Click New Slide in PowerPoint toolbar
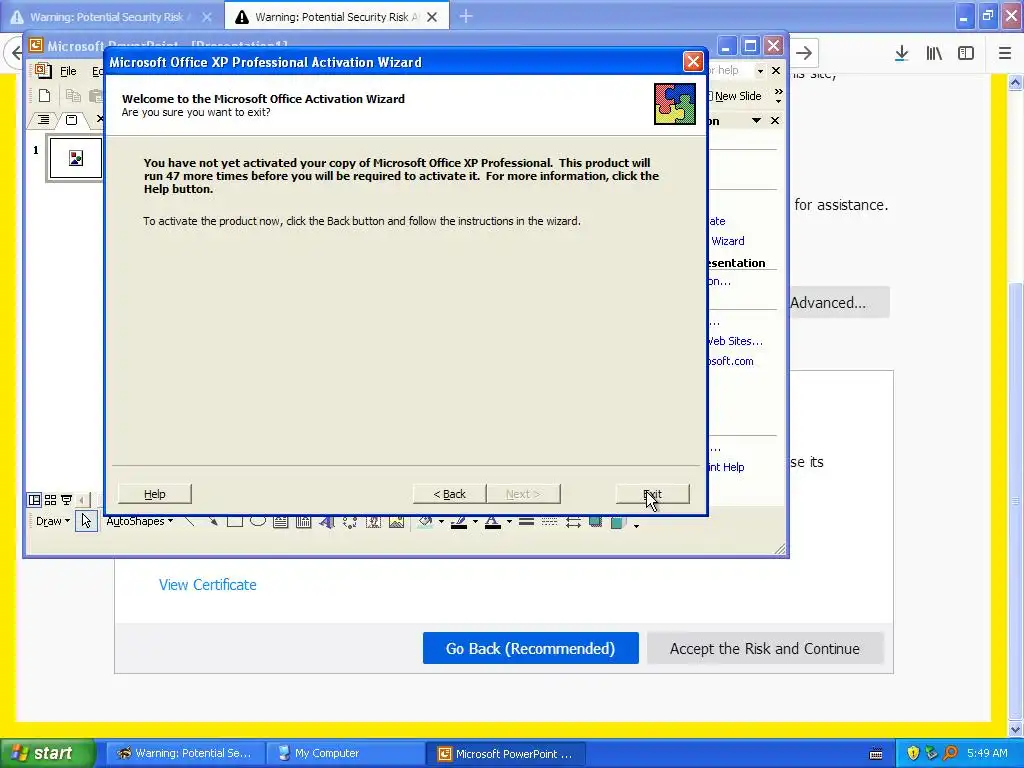 tap(734, 96)
